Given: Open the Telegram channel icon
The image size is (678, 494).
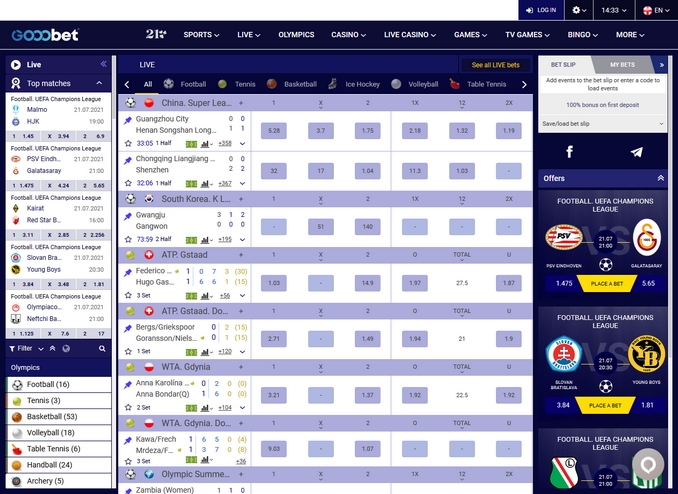Looking at the screenshot, I should pyautogui.click(x=636, y=152).
